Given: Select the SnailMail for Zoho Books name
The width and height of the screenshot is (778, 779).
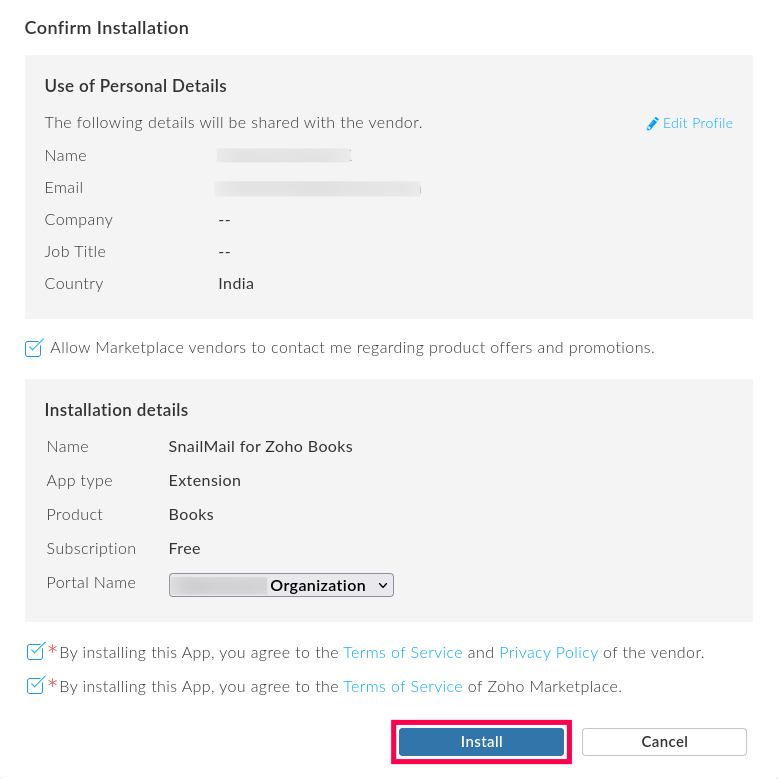Looking at the screenshot, I should 260,447.
